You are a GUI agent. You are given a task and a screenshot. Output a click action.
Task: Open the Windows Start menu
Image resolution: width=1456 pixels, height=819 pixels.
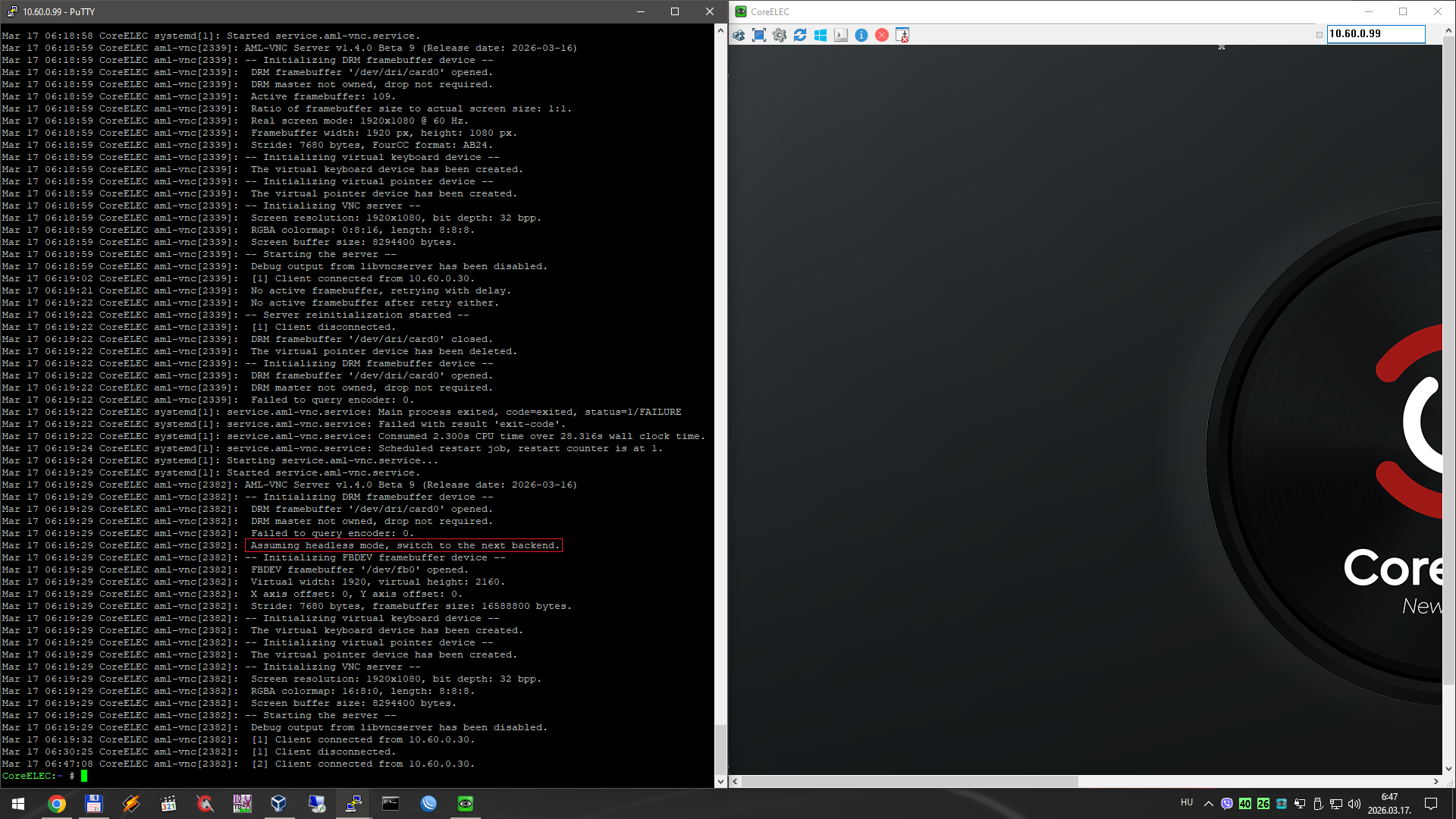coord(18,804)
